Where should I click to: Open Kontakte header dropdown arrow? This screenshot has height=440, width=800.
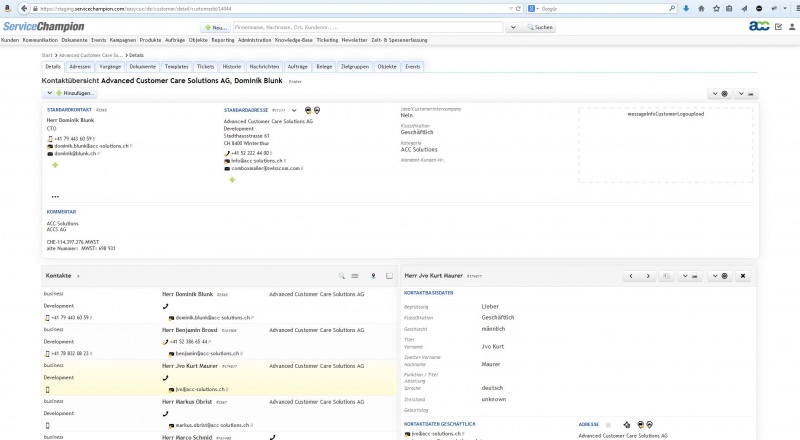78,276
